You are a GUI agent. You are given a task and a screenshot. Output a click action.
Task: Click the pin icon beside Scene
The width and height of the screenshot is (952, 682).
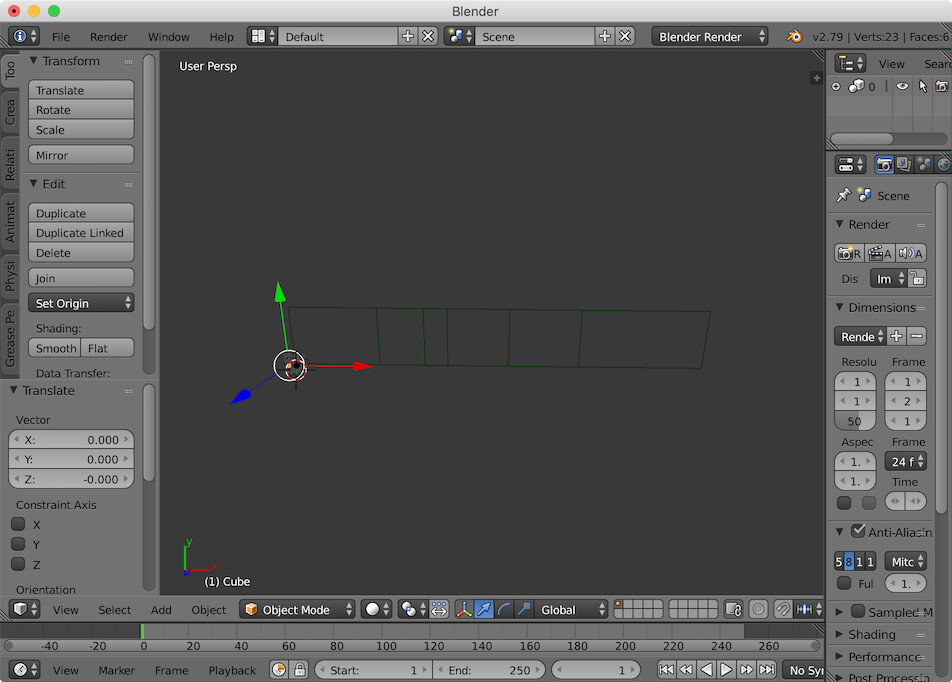(843, 195)
